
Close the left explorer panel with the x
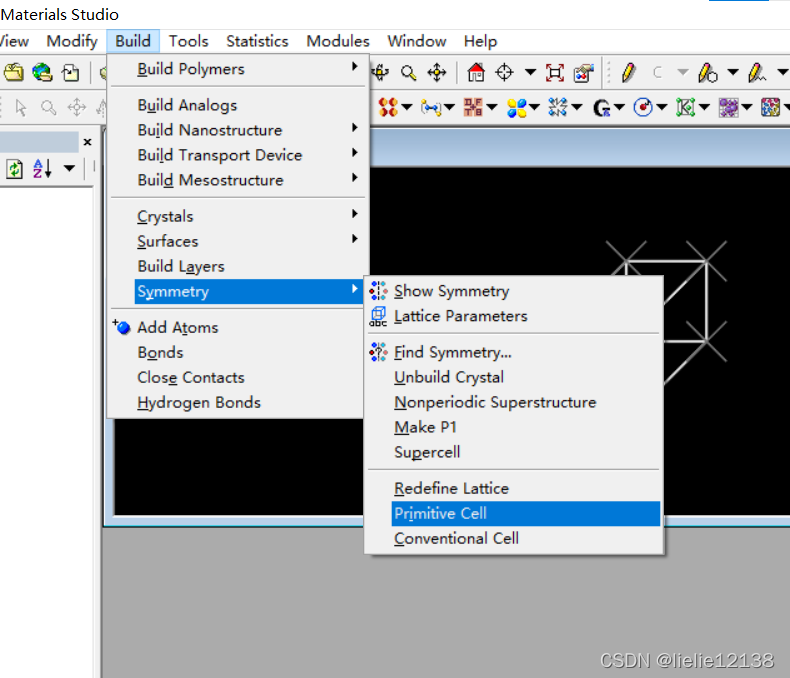(88, 142)
